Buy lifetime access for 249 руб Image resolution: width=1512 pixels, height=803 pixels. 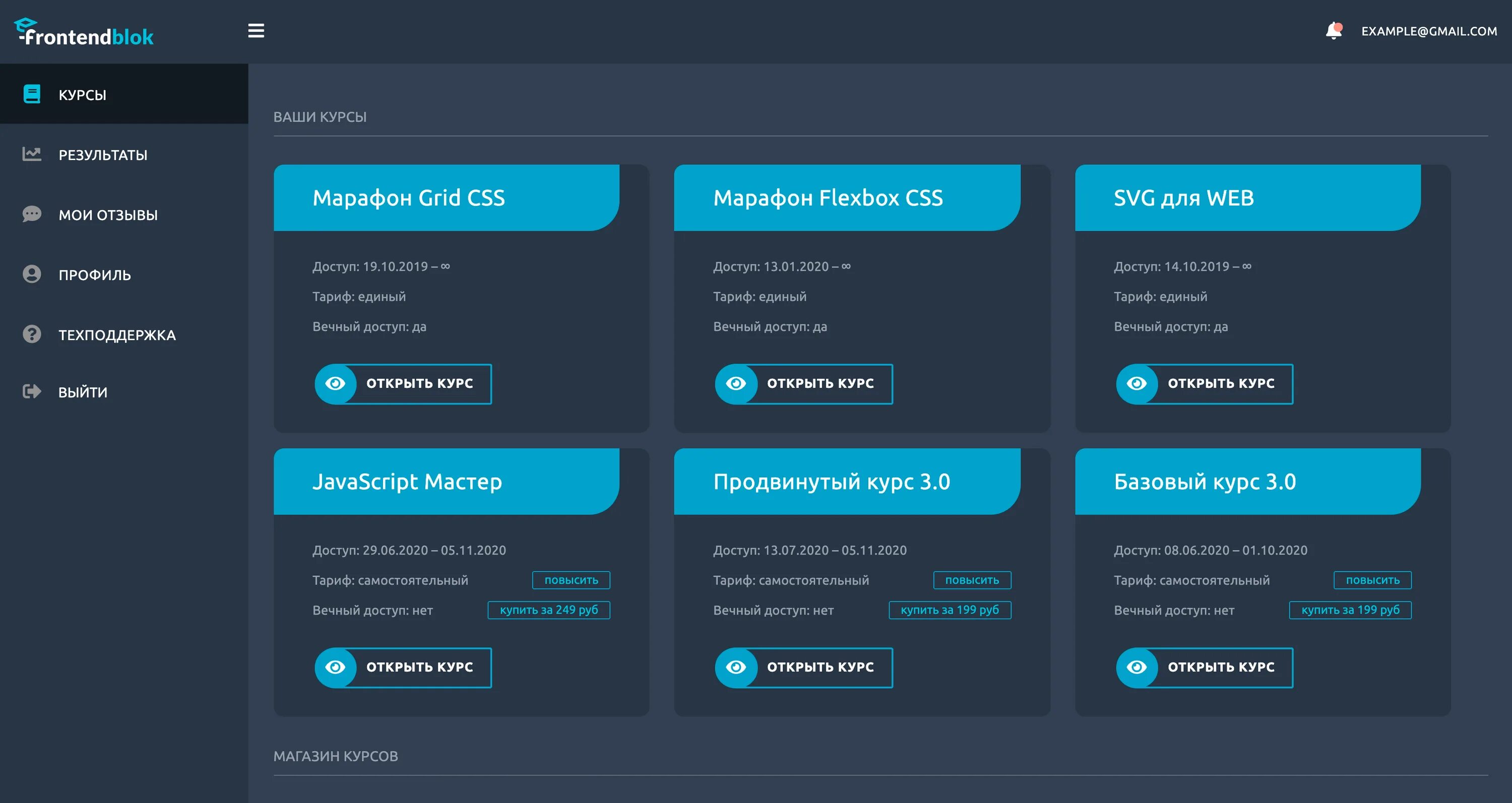pyautogui.click(x=549, y=610)
